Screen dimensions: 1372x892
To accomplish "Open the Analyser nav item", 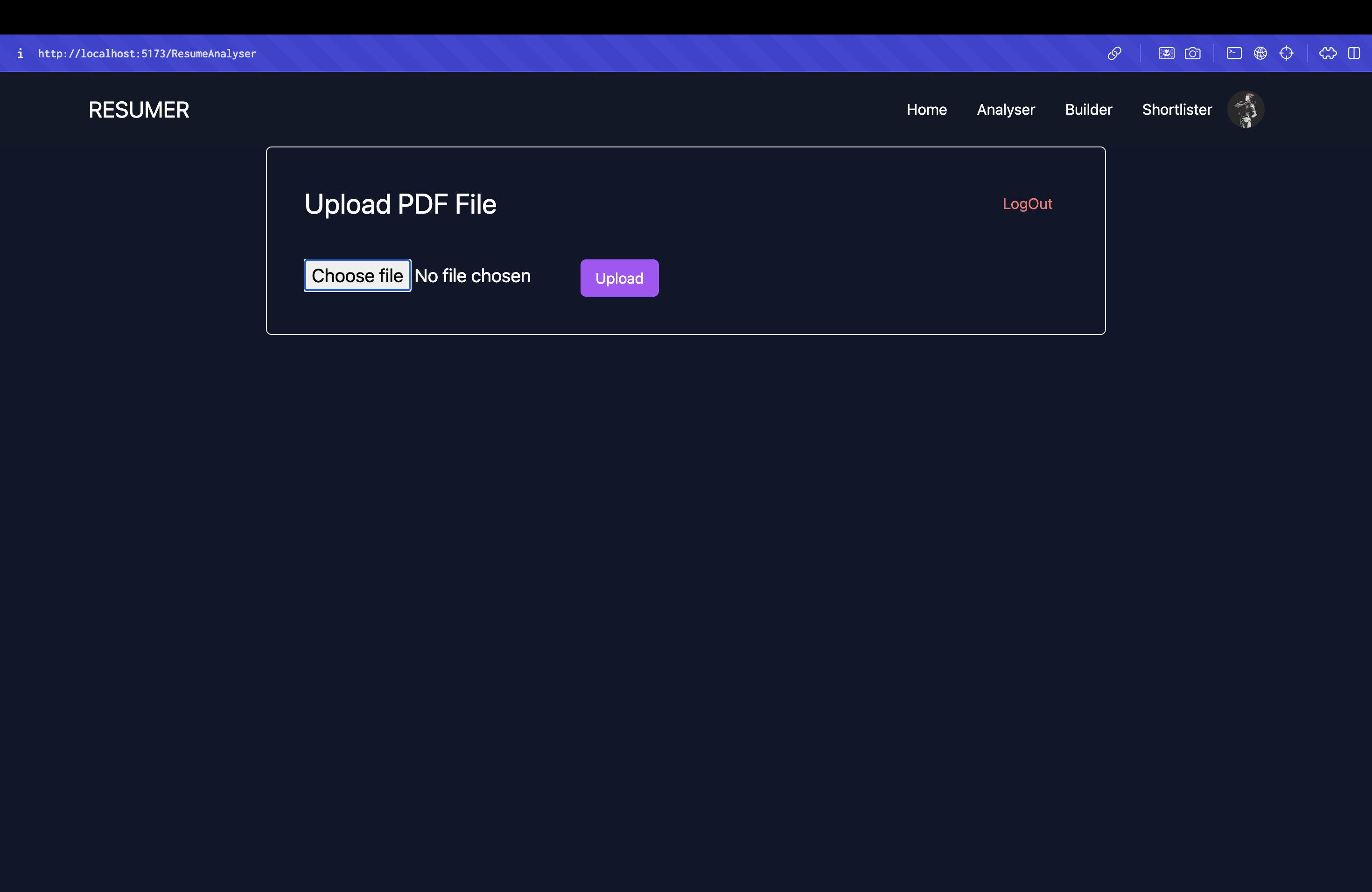I will pos(1005,110).
